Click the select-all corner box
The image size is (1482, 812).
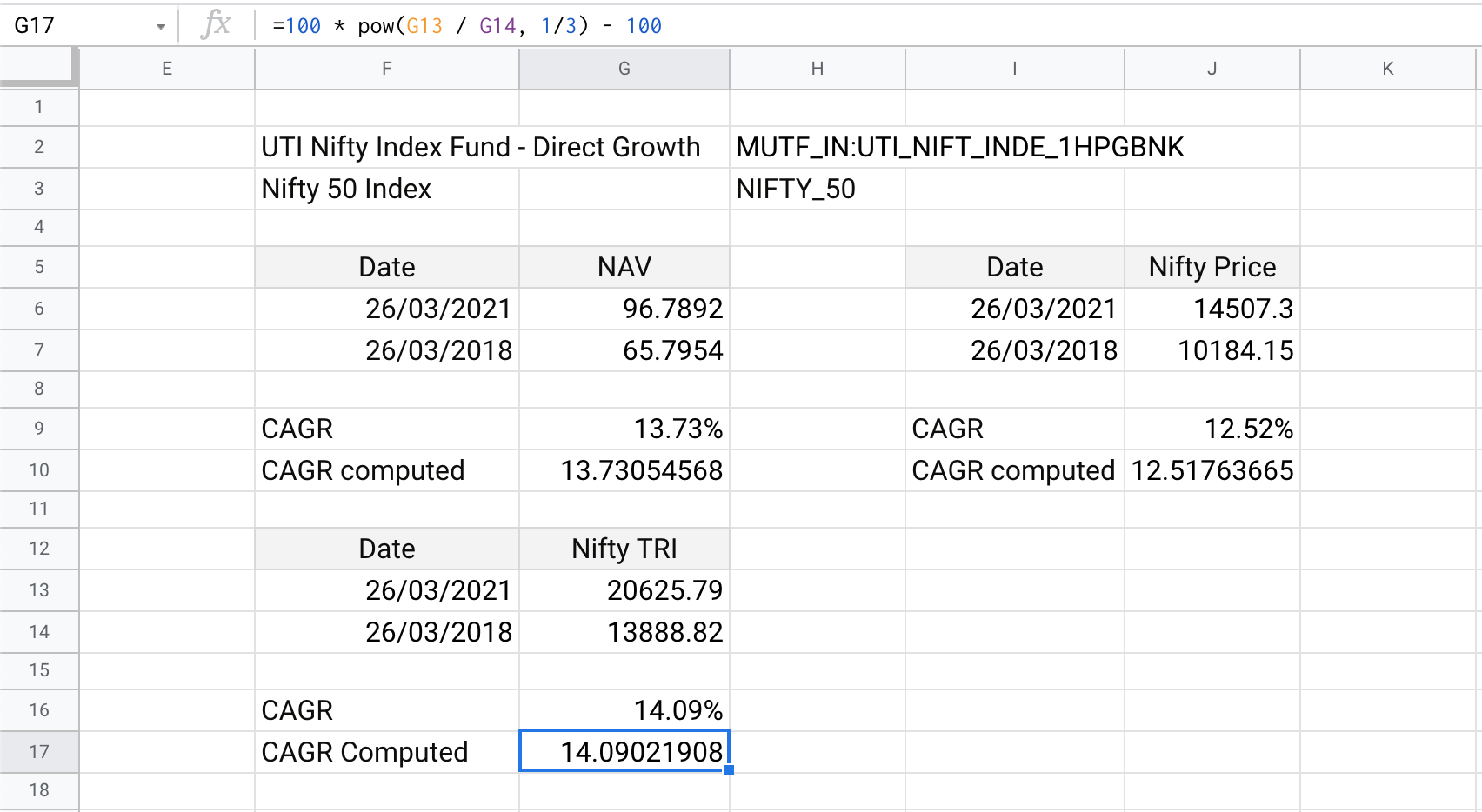[x=39, y=68]
